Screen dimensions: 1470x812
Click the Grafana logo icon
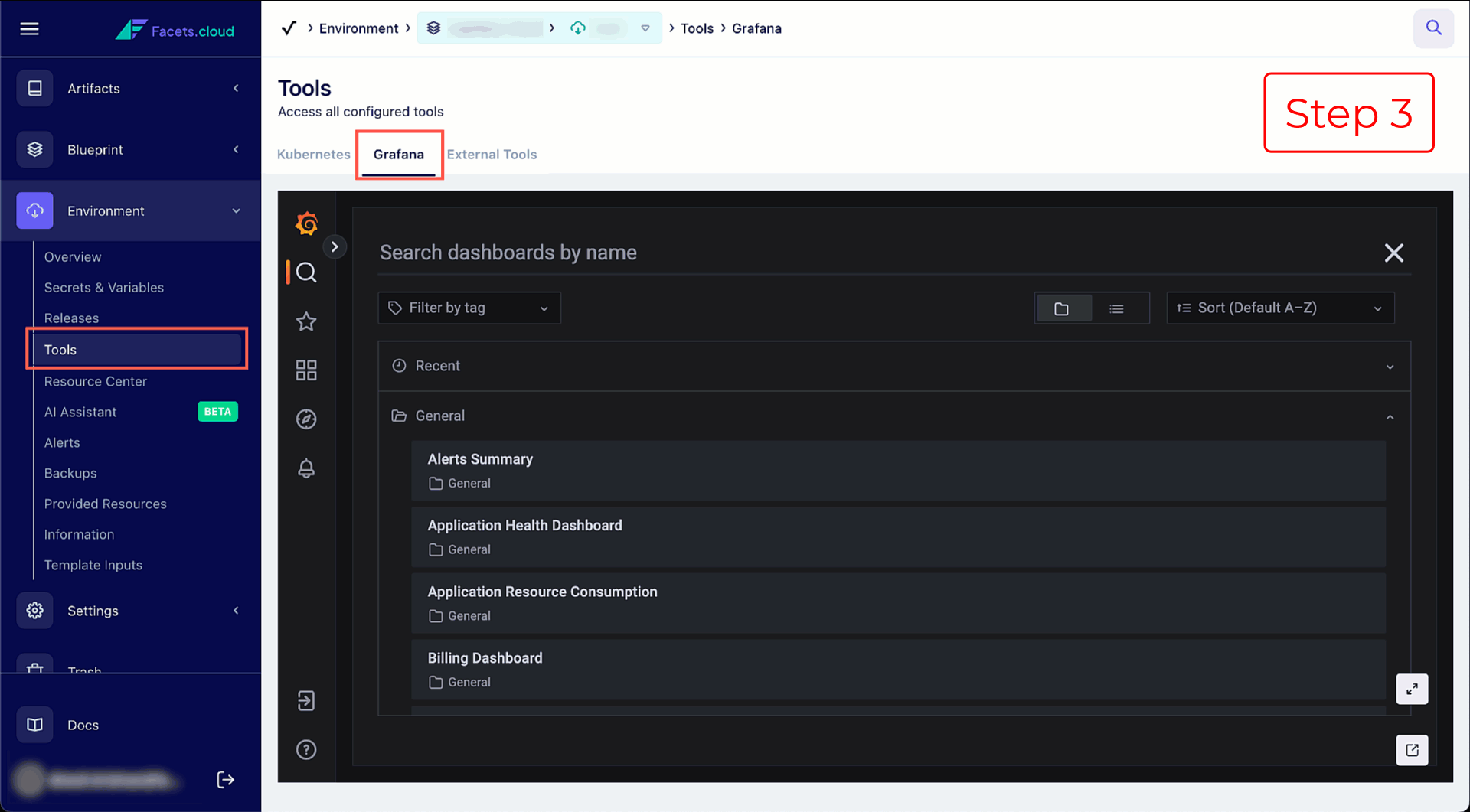point(306,223)
